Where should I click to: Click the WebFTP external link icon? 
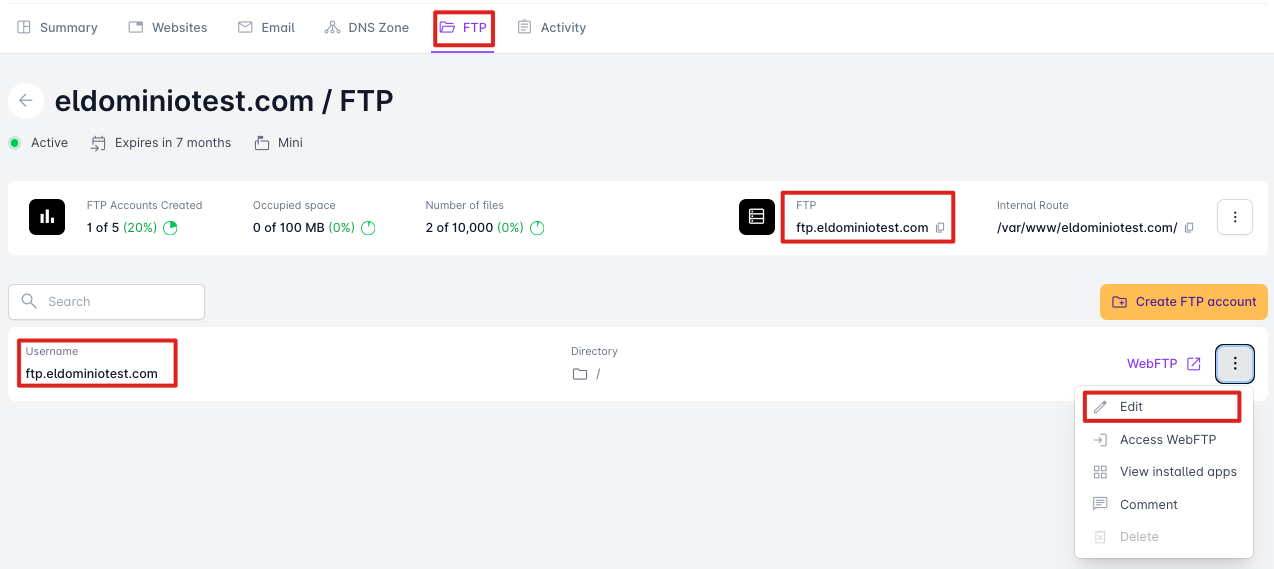tap(1193, 364)
